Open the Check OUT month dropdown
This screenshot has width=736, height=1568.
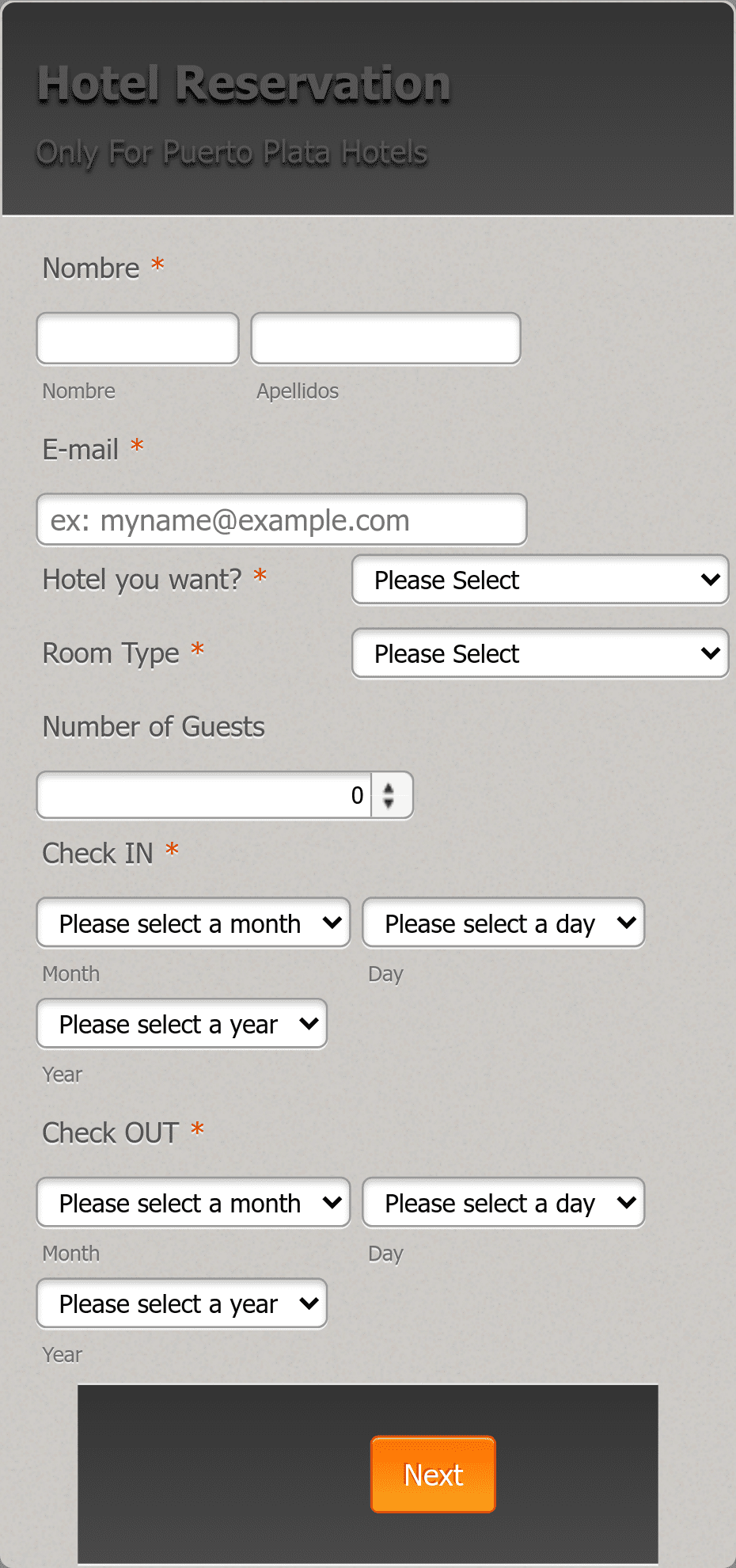pos(192,1202)
